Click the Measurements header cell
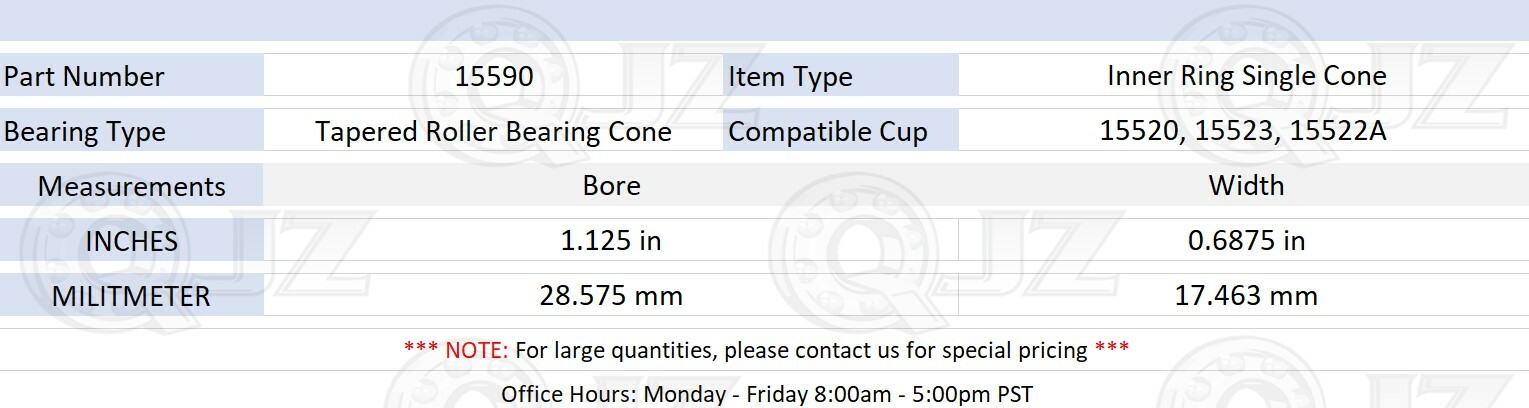The image size is (1529, 408). pos(131,186)
